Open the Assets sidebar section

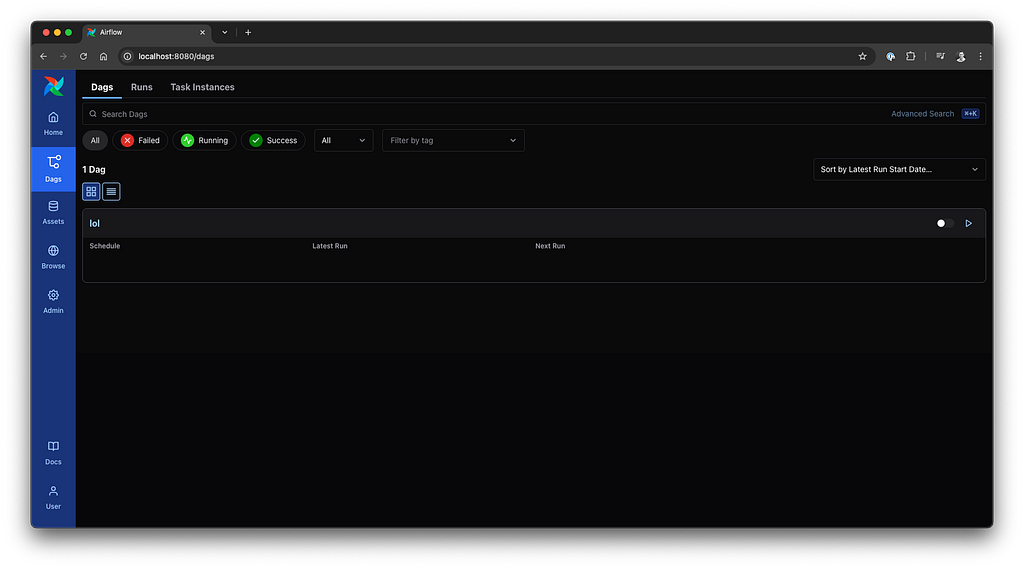pyautogui.click(x=54, y=213)
